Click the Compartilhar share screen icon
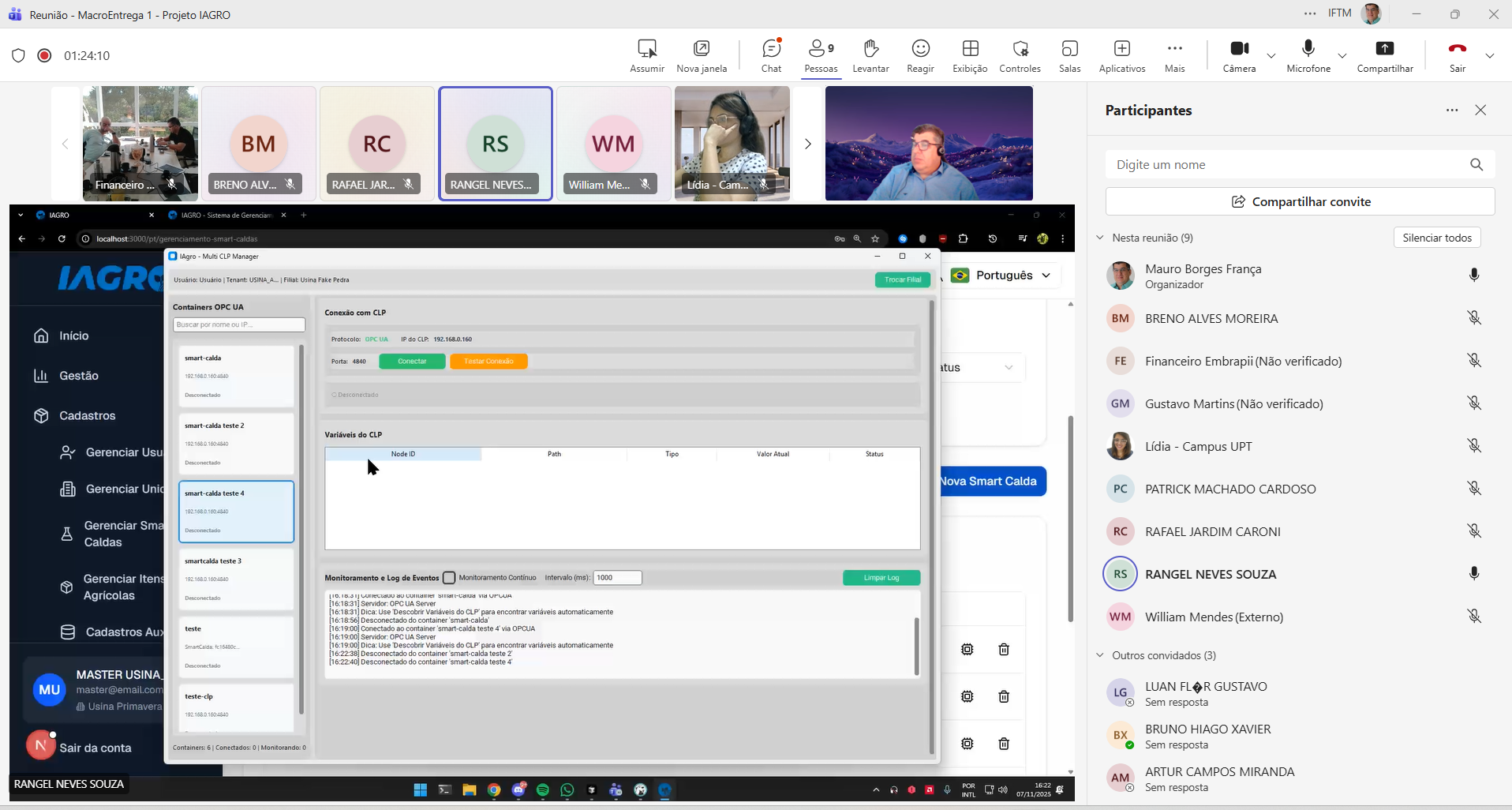The image size is (1512, 810). (x=1384, y=49)
